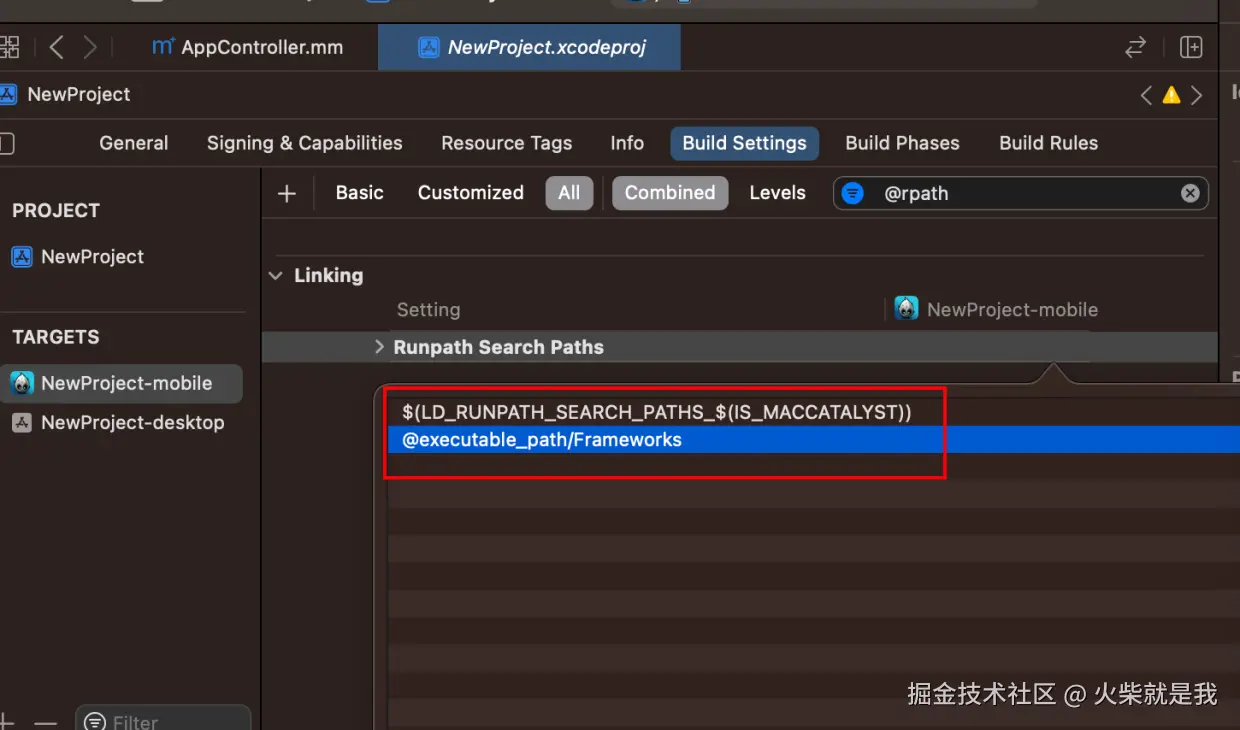The width and height of the screenshot is (1240, 730).
Task: Click NewProject breadcrumb title
Action: pyautogui.click(x=79, y=95)
